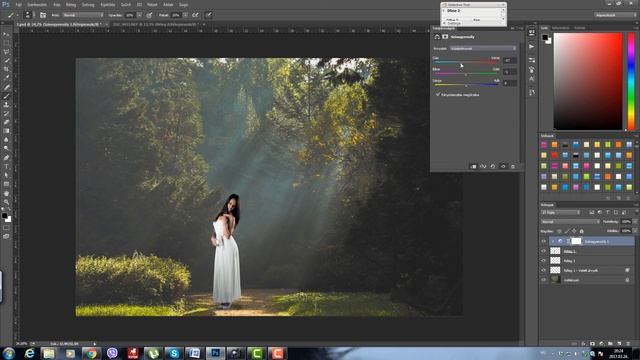Select the Healing Brush tool

6,87
